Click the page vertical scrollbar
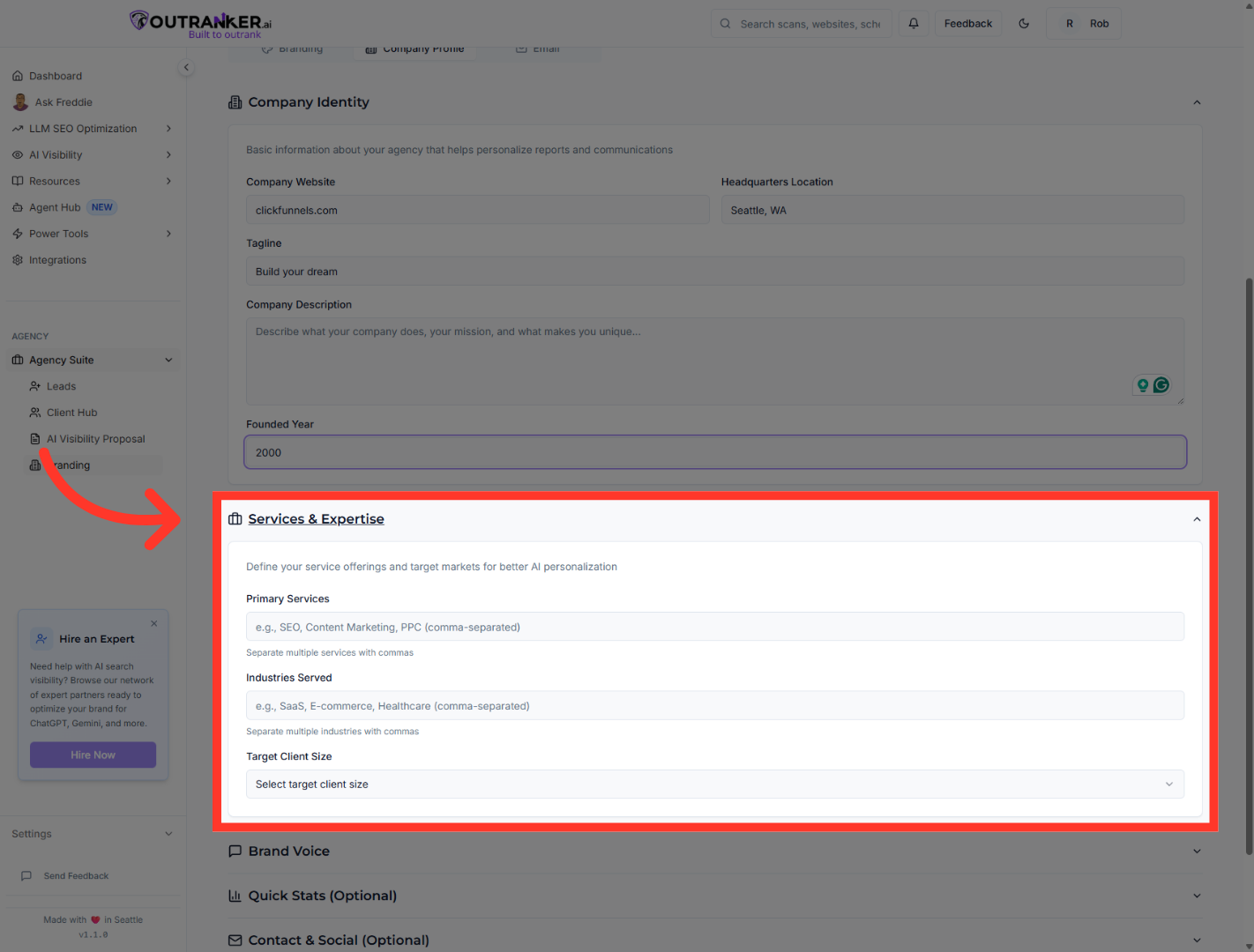The image size is (1254, 952). coord(1249,567)
